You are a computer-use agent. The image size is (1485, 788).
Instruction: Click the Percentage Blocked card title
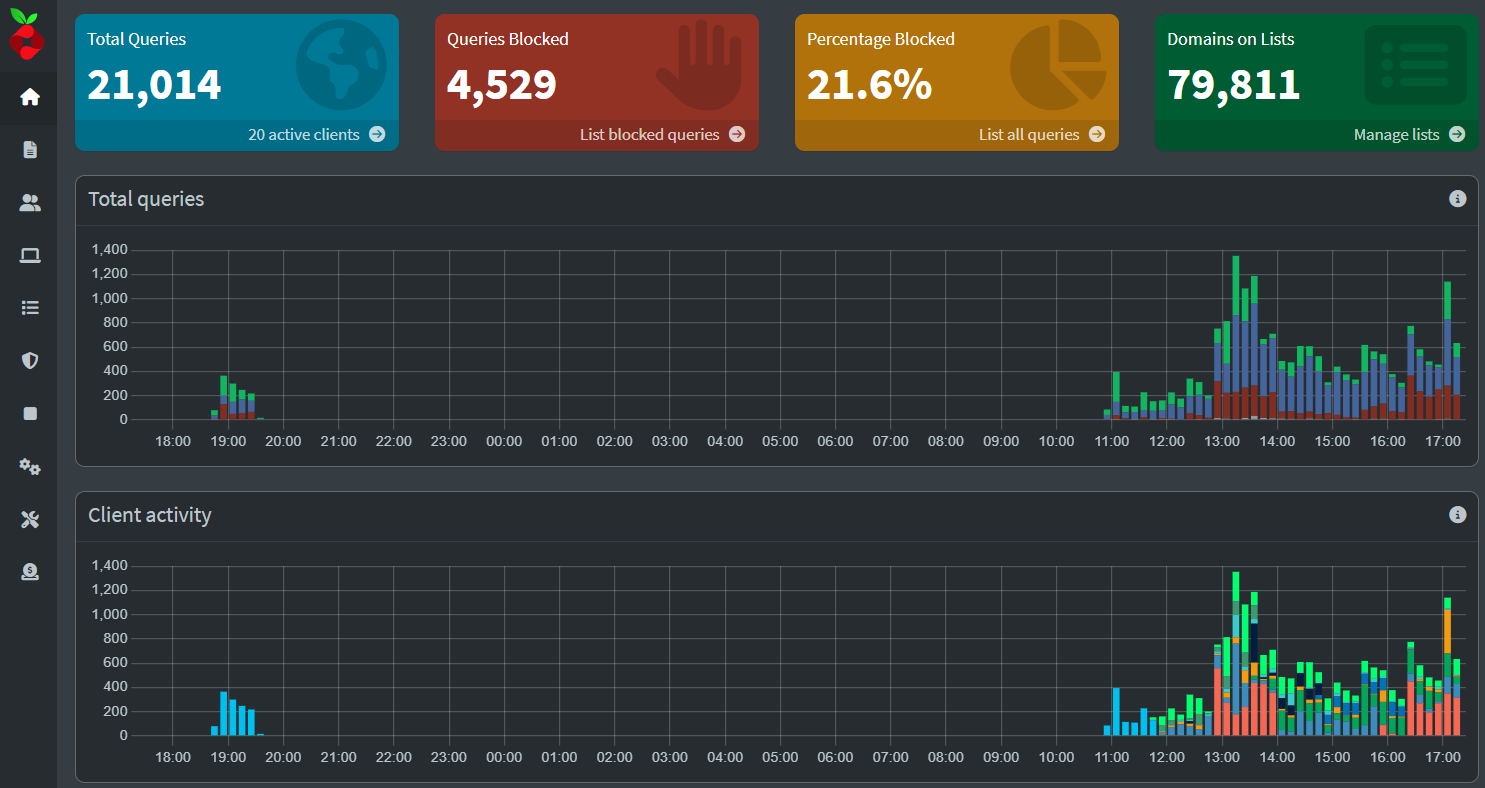881,39
